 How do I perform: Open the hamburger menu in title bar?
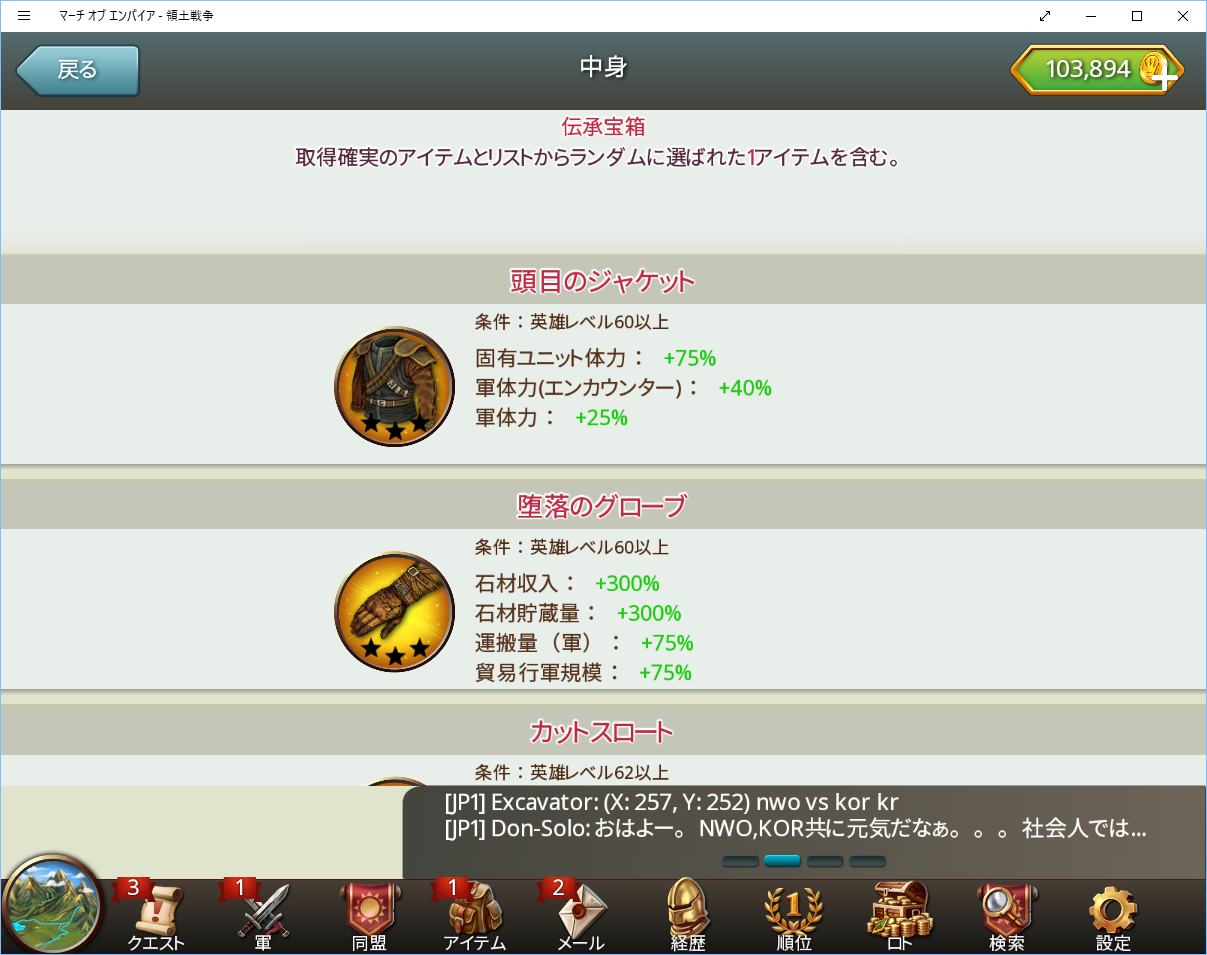pos(24,16)
